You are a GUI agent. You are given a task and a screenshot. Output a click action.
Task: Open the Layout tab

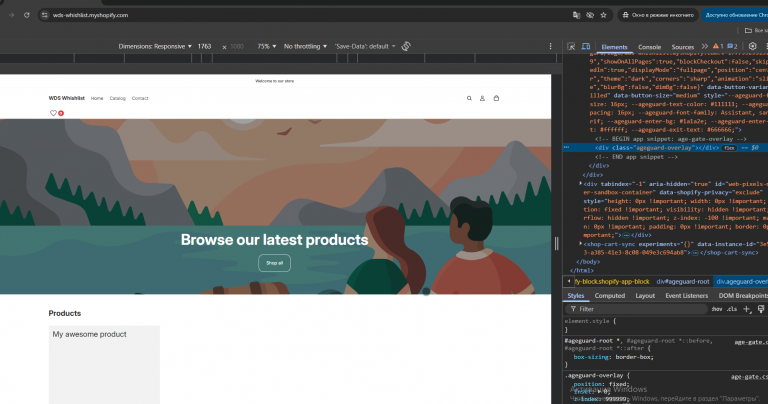coord(645,296)
